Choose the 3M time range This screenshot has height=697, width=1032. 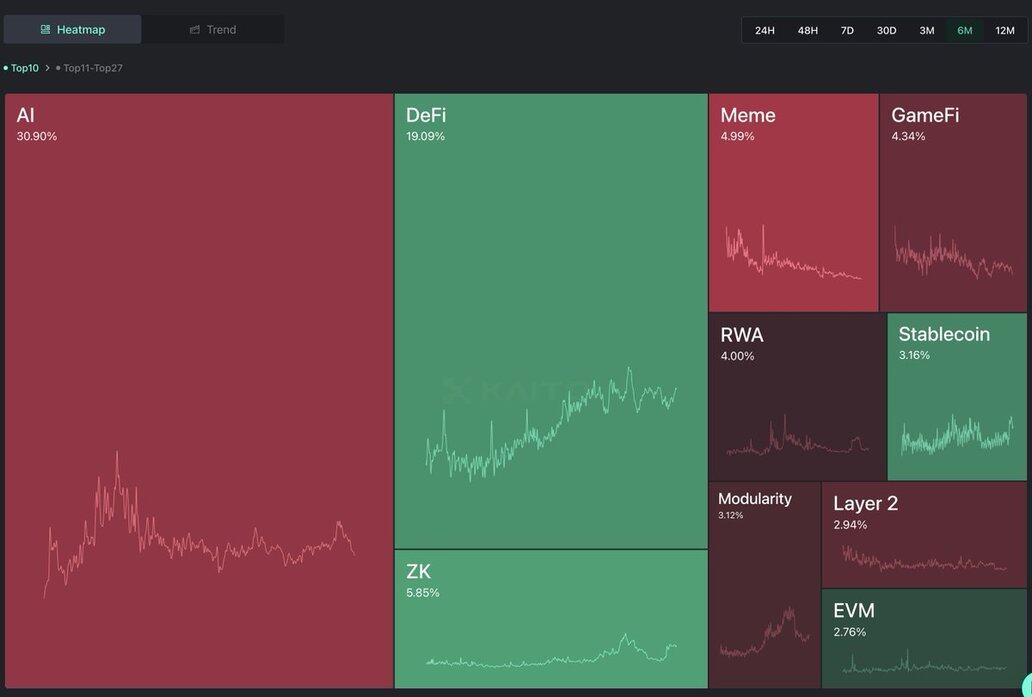(x=927, y=30)
